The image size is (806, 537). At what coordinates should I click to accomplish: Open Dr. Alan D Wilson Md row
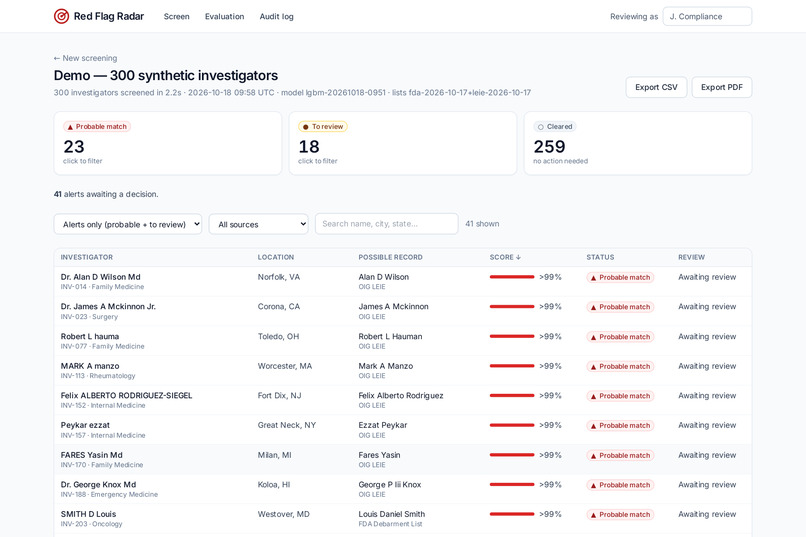click(x=403, y=282)
